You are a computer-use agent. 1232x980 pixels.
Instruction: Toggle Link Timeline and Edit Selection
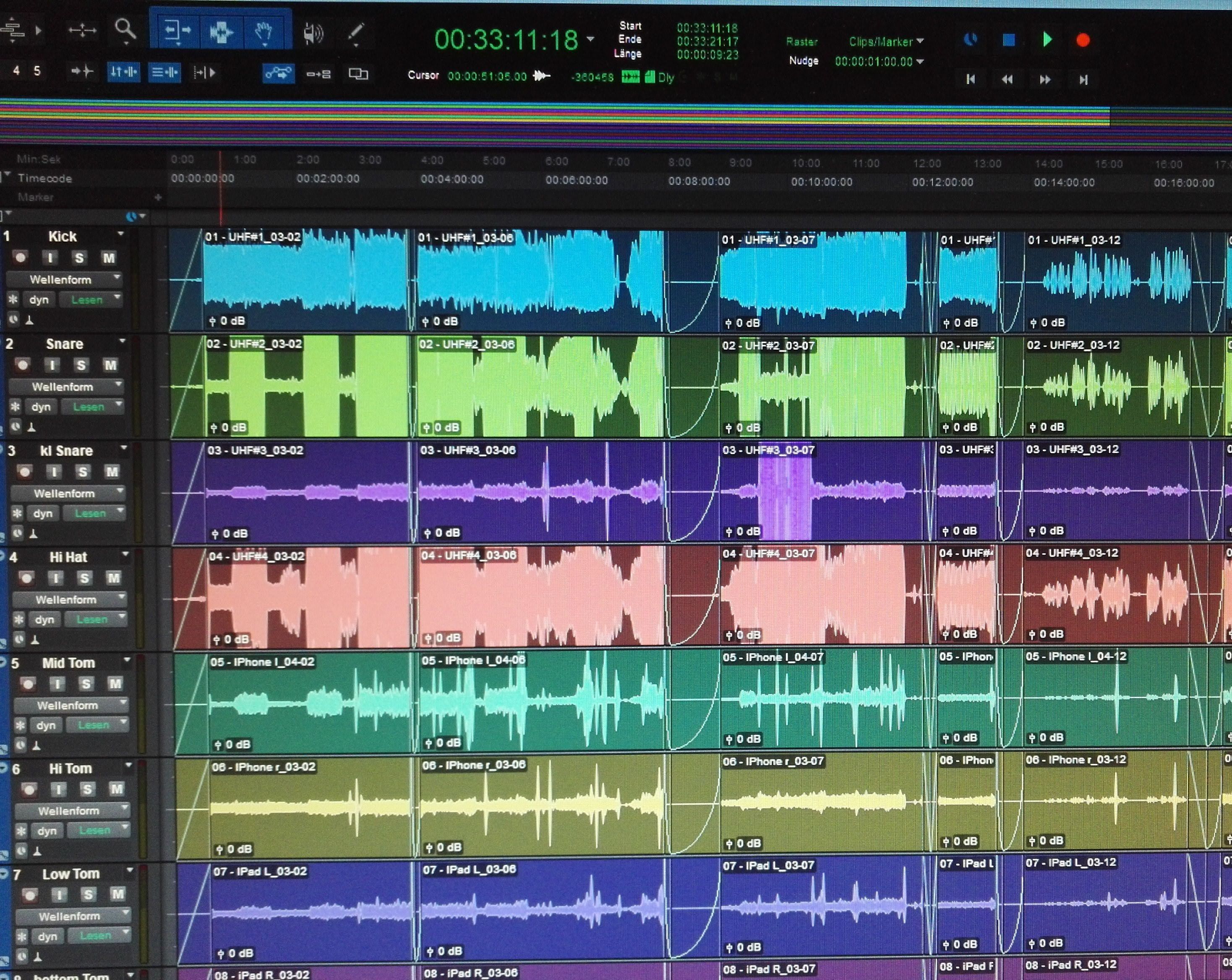pos(123,72)
